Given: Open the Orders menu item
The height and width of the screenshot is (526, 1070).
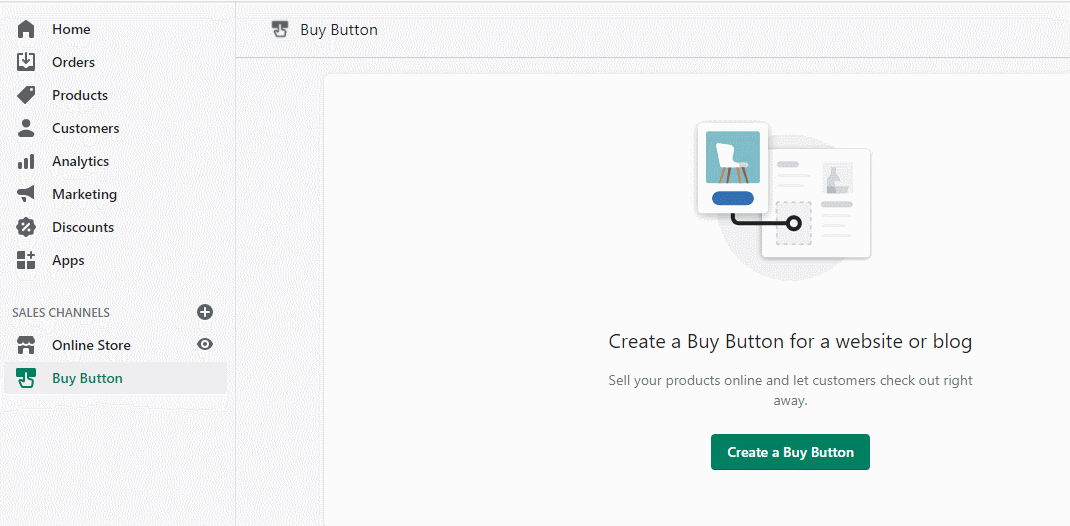Looking at the screenshot, I should [73, 62].
